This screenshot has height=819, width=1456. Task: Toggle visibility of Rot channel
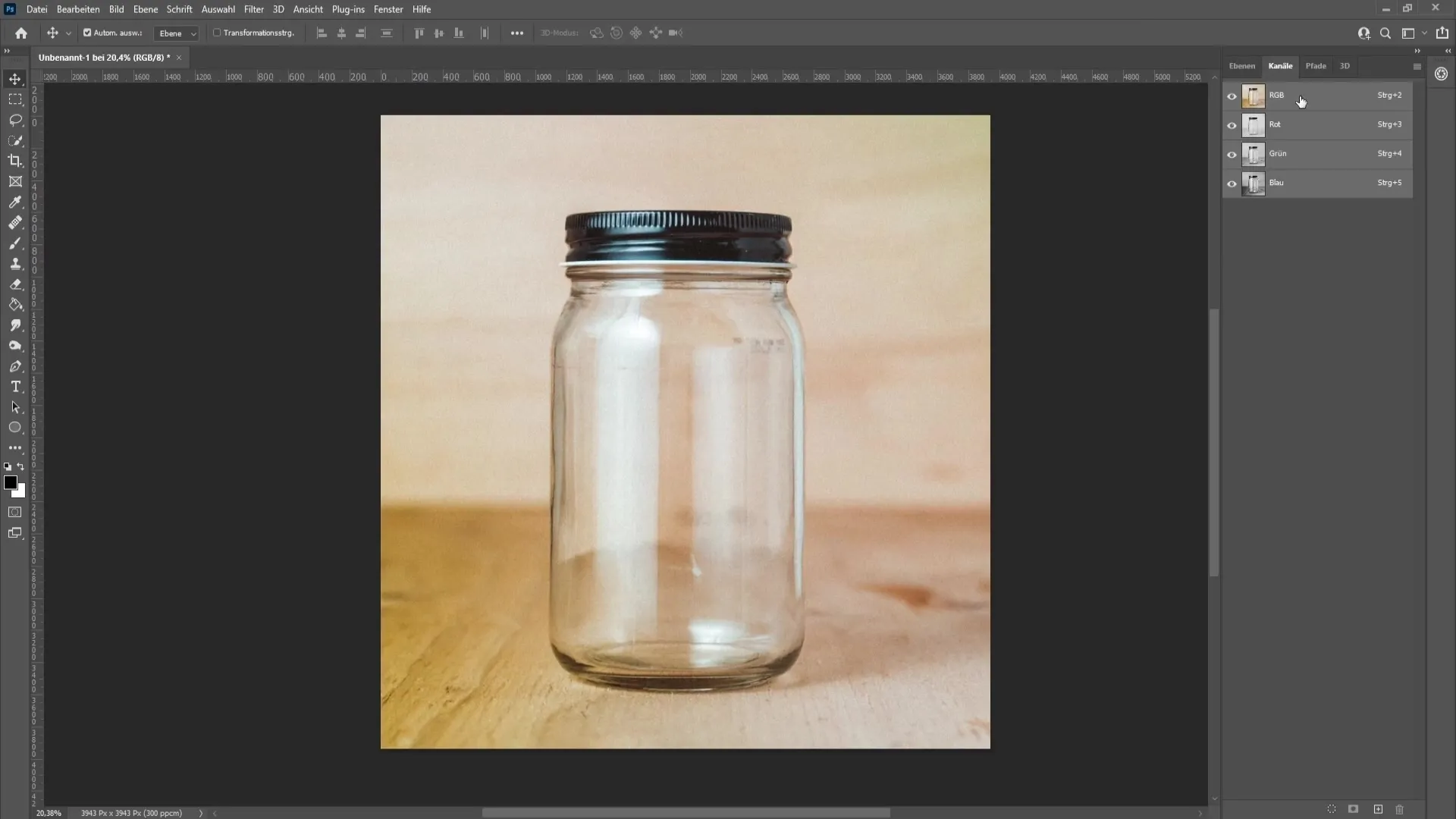1231,124
